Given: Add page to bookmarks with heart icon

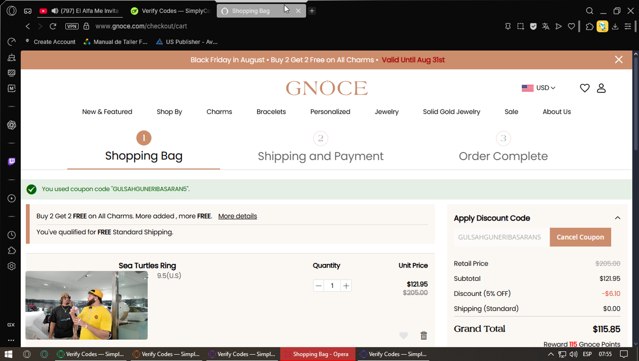Looking at the screenshot, I should point(571,26).
